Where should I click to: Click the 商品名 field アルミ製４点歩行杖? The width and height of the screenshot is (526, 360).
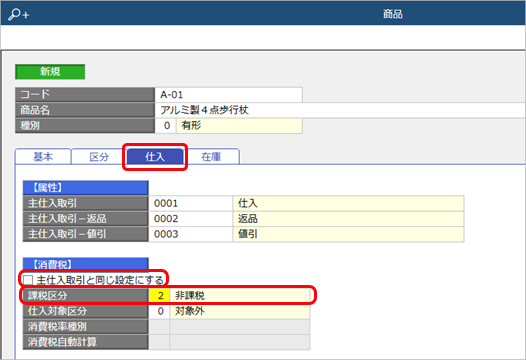340,110
